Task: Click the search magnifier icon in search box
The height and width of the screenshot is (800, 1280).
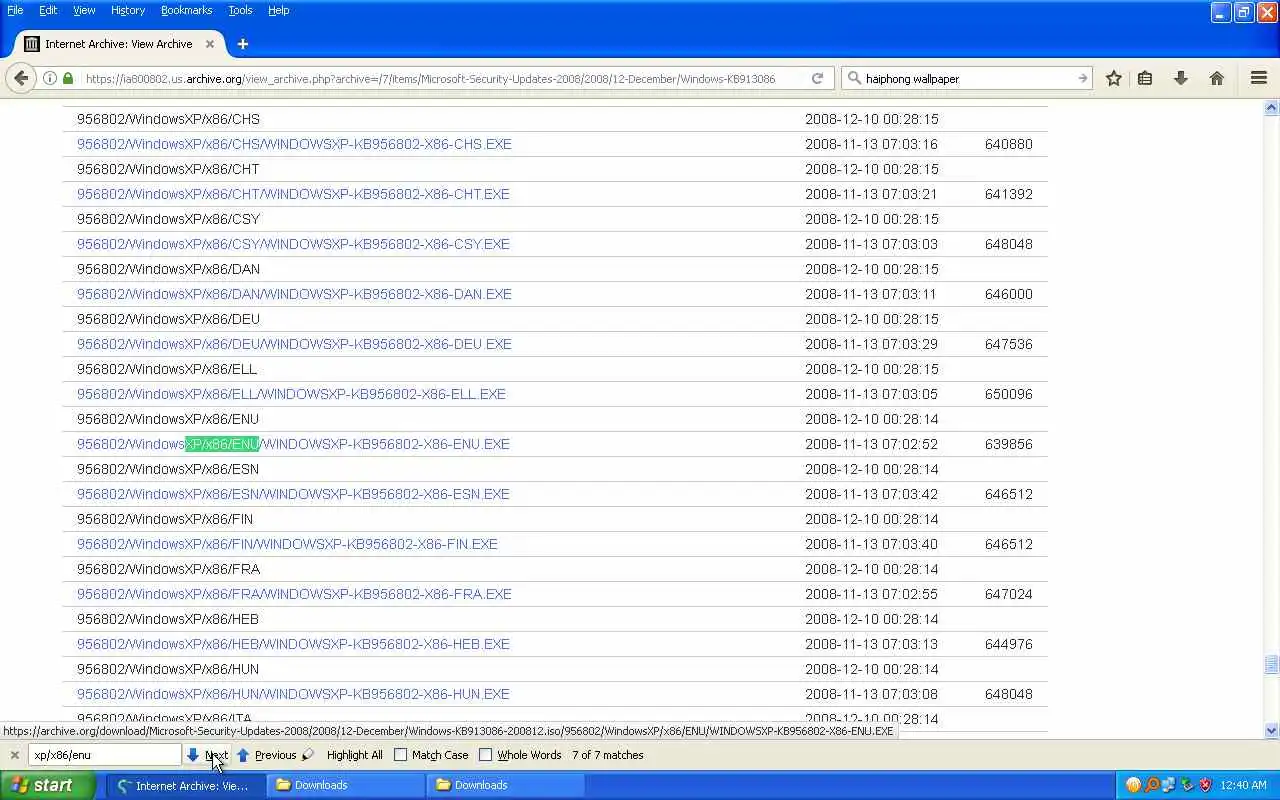Action: pos(854,78)
